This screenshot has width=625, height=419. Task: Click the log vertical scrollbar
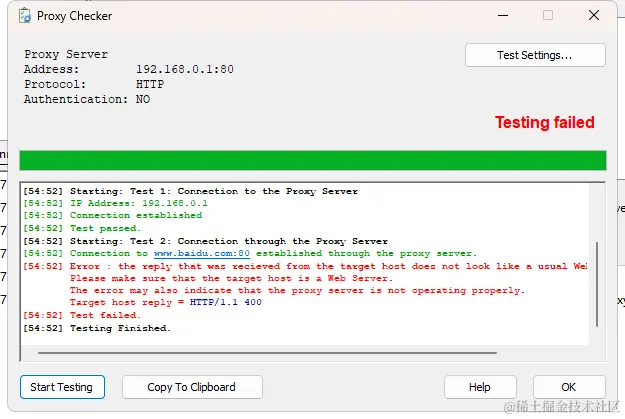point(597,284)
